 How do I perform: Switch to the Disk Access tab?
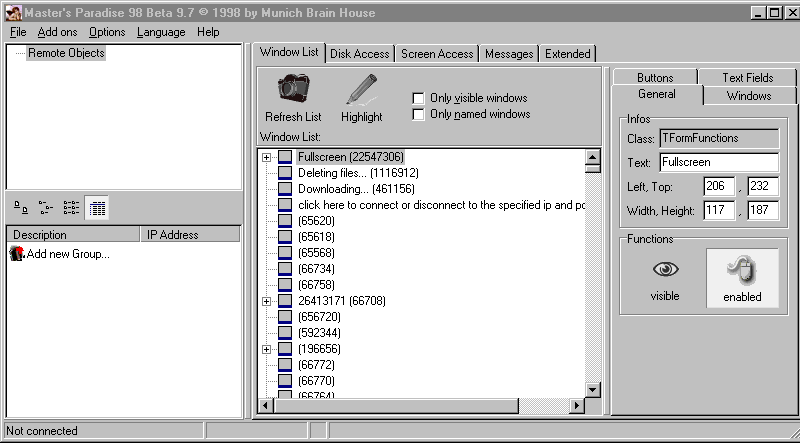click(360, 54)
